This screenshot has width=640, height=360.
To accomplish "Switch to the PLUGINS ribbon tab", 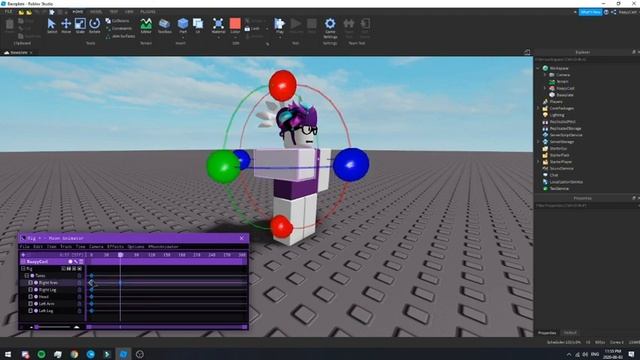I will coord(148,12).
